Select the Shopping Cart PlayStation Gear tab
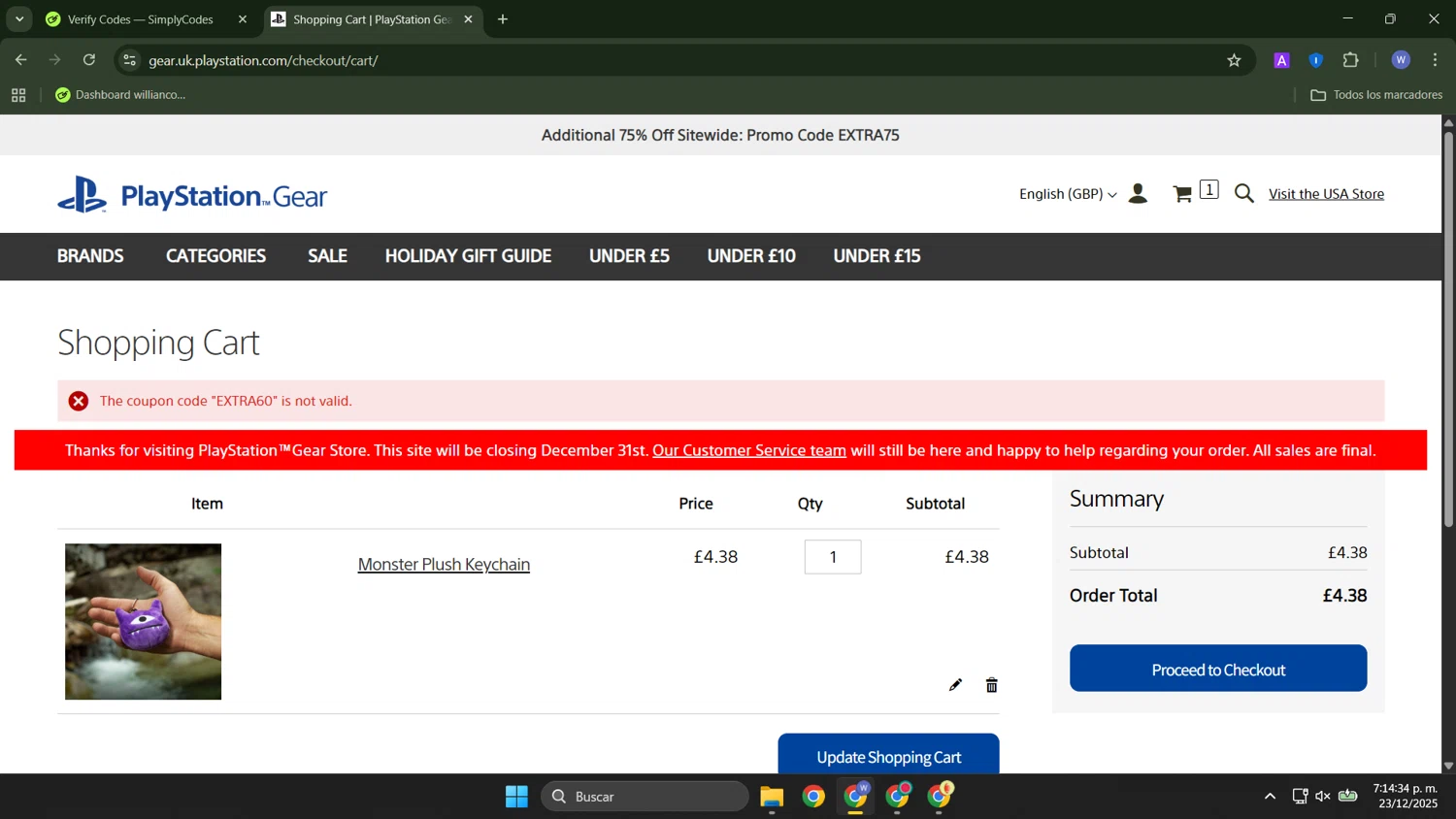 coord(373,19)
